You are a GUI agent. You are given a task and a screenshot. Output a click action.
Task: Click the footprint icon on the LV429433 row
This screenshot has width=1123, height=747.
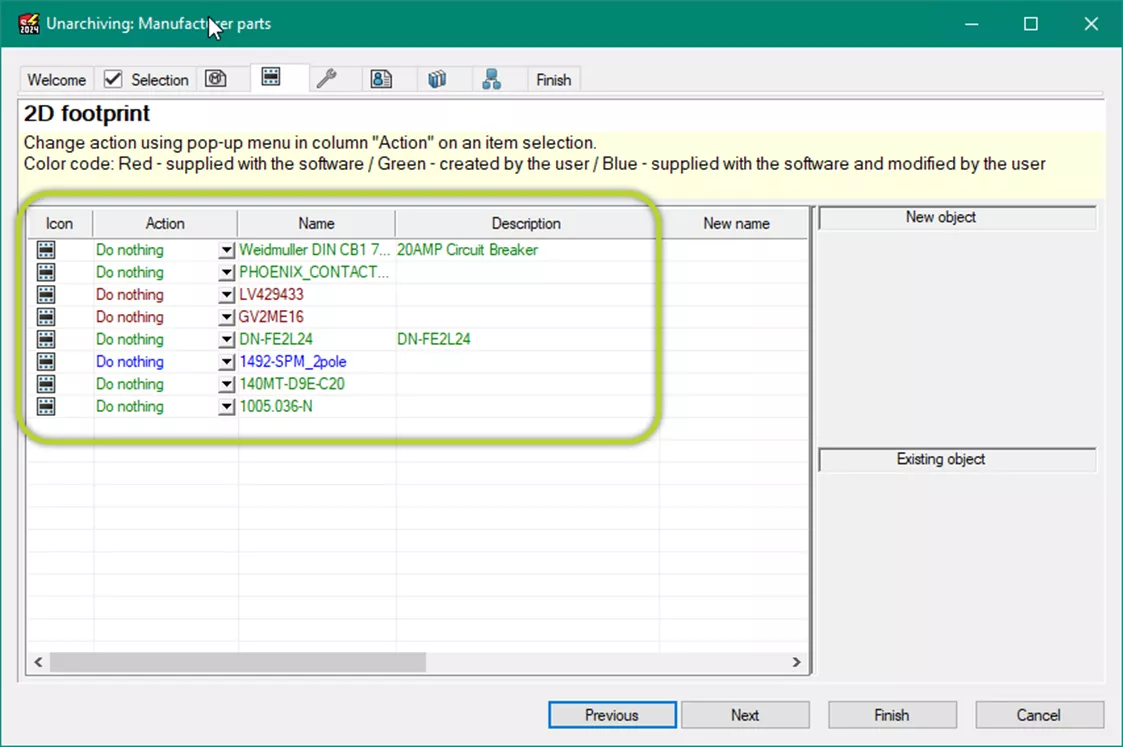(46, 294)
